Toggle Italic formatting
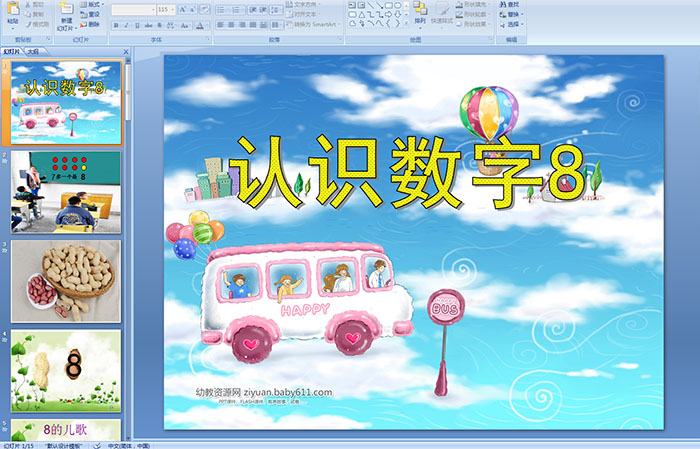 pos(126,25)
